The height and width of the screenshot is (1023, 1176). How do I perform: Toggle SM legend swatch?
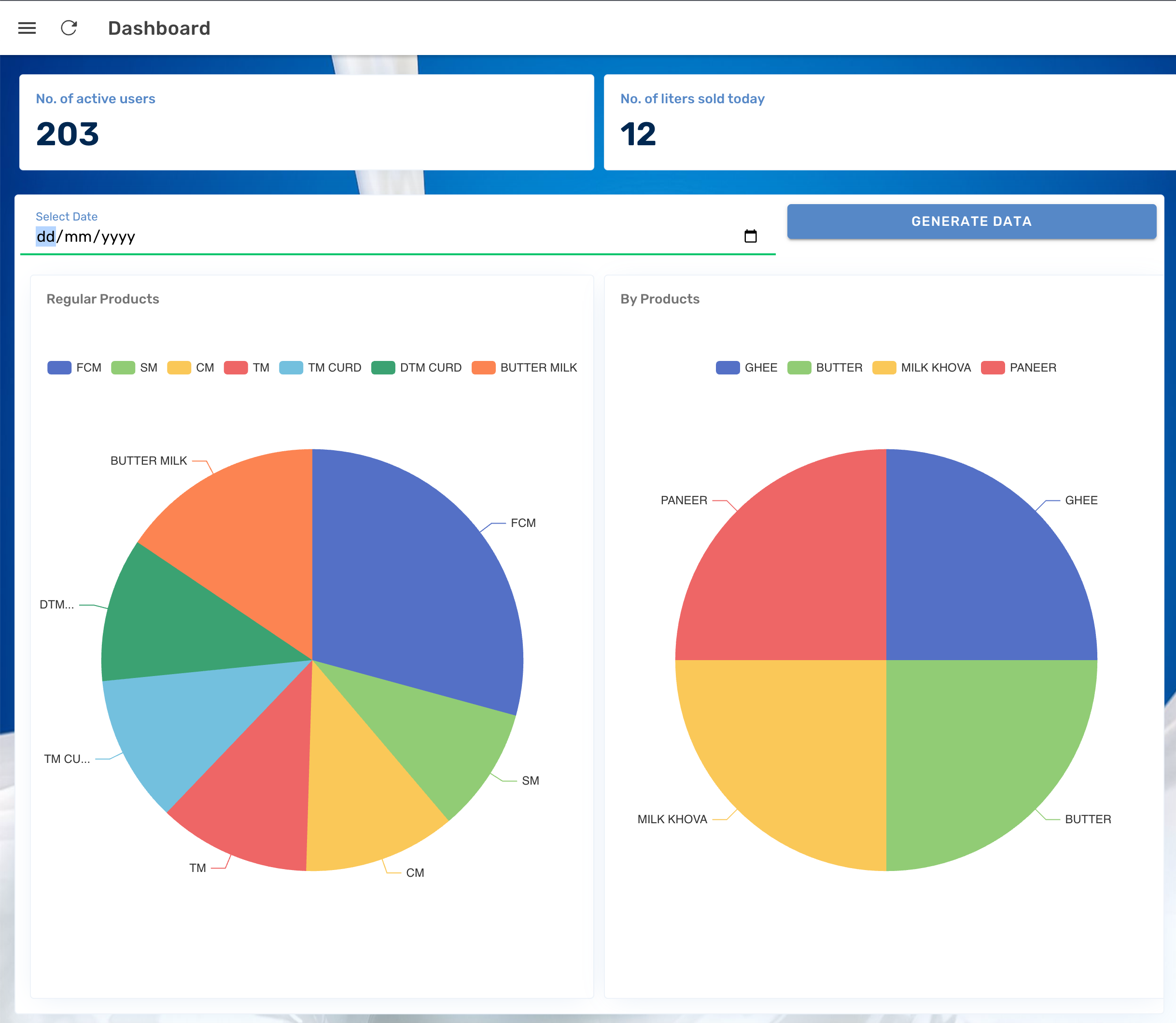tap(123, 368)
